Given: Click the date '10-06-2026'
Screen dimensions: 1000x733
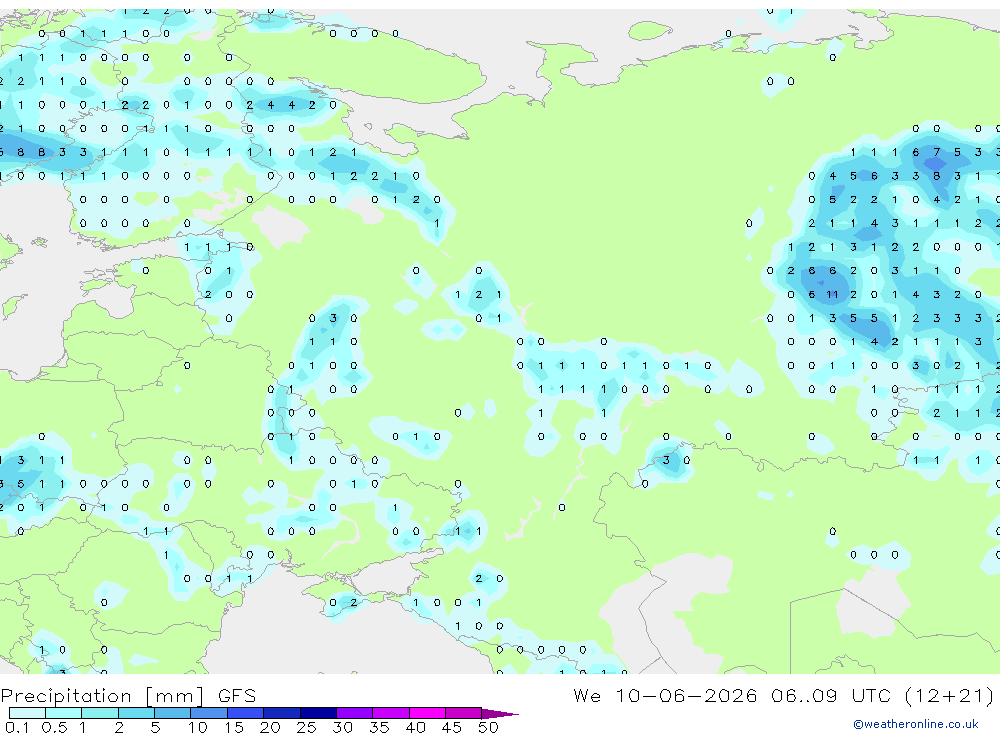Looking at the screenshot, I should (x=686, y=696).
